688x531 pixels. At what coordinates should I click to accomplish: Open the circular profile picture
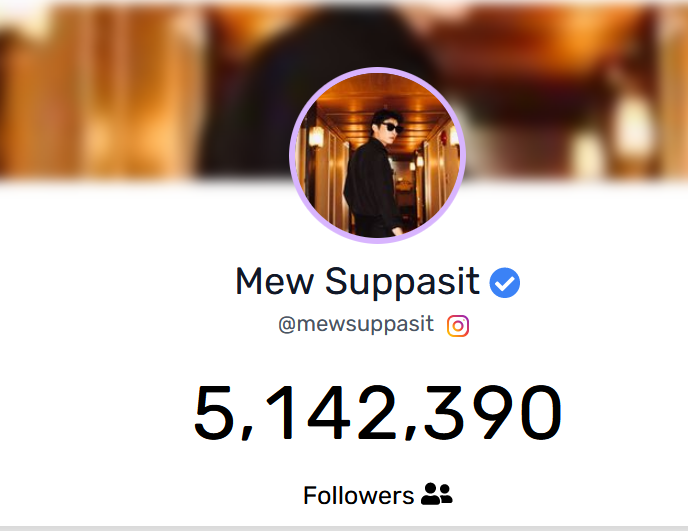pos(377,155)
